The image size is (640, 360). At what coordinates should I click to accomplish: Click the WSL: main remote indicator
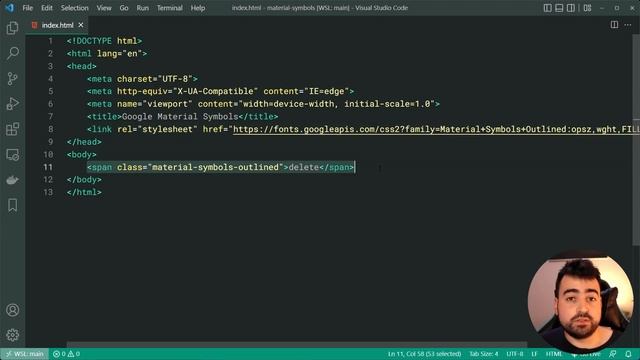point(24,354)
